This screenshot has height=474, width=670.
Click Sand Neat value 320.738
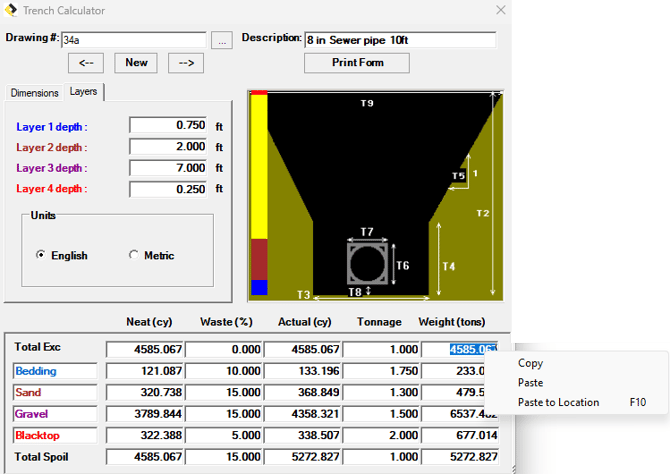click(x=145, y=392)
